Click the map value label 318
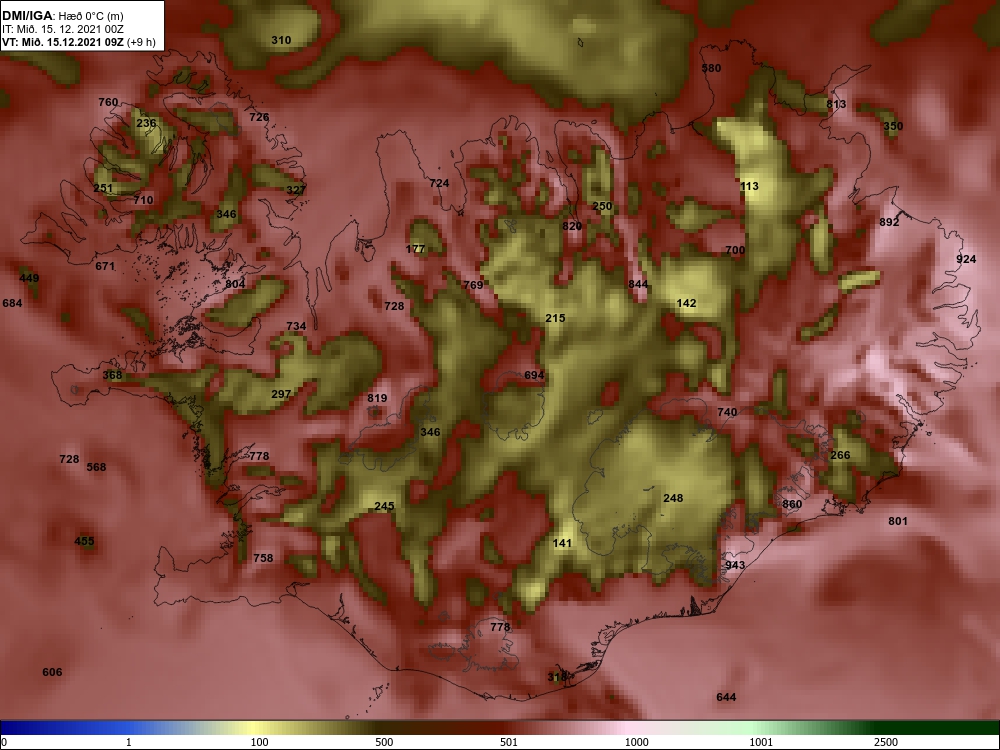1000x750 pixels. [x=557, y=677]
